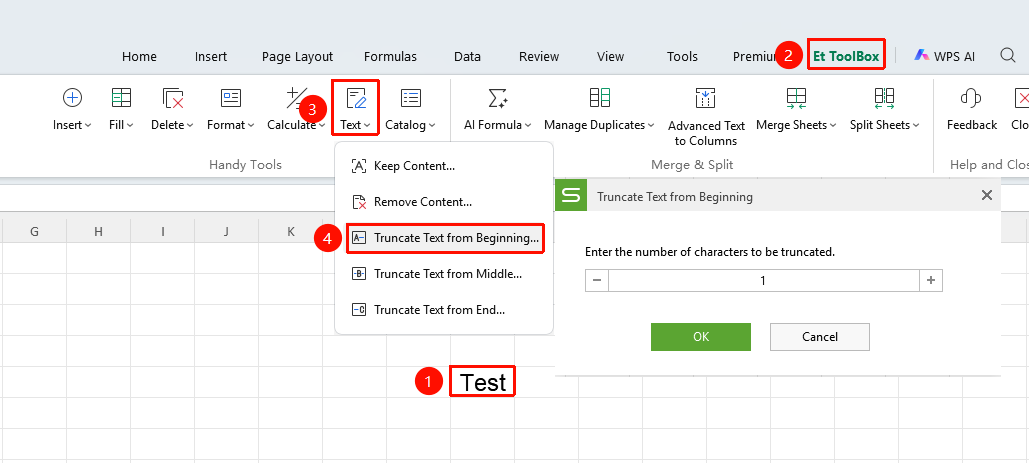Viewport: 1029px width, 463px height.
Task: Switch to the Page Layout tab
Action: (297, 56)
